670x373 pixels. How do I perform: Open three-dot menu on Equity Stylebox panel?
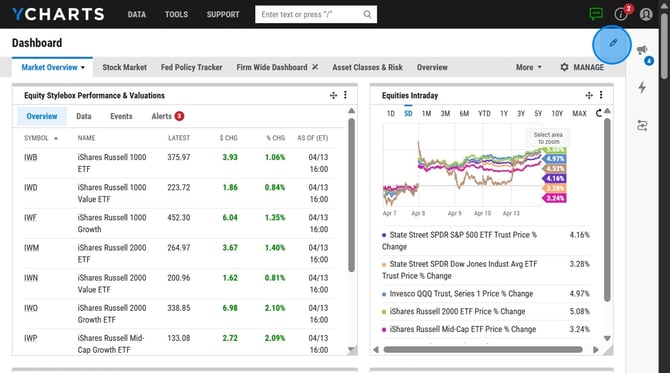pyautogui.click(x=345, y=95)
